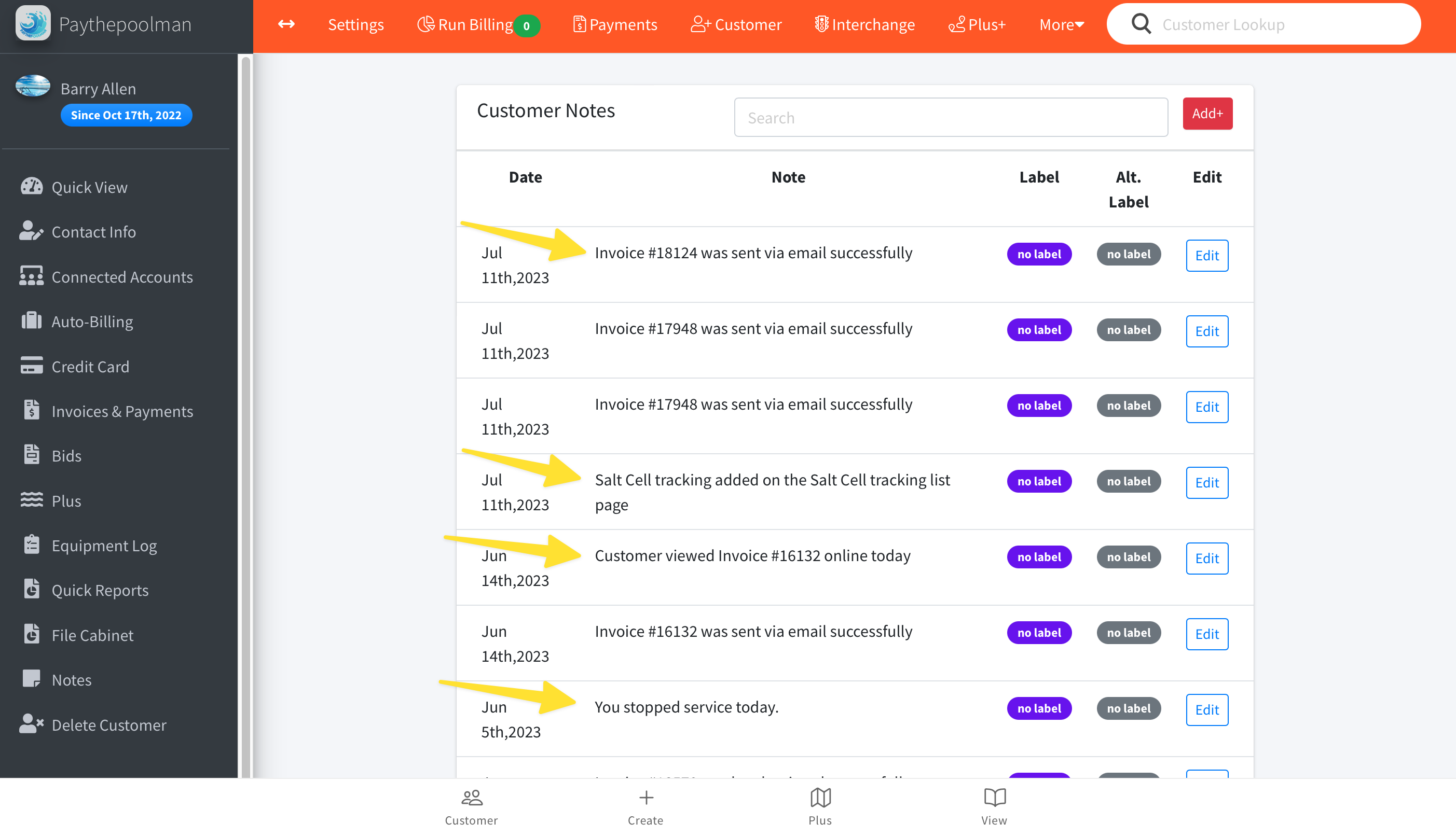Open the Plus map icon in bottom bar
The height and width of the screenshot is (837, 1456).
point(820,798)
